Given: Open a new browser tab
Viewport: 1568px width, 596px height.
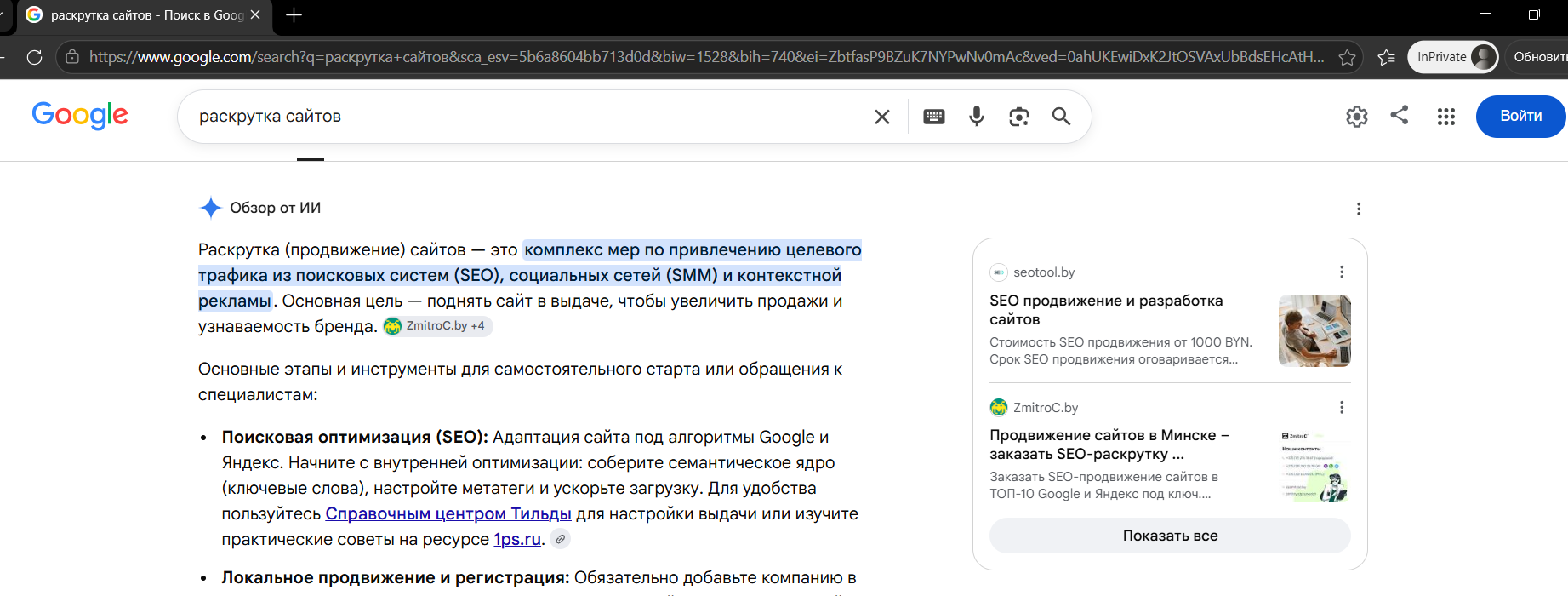Looking at the screenshot, I should [294, 15].
